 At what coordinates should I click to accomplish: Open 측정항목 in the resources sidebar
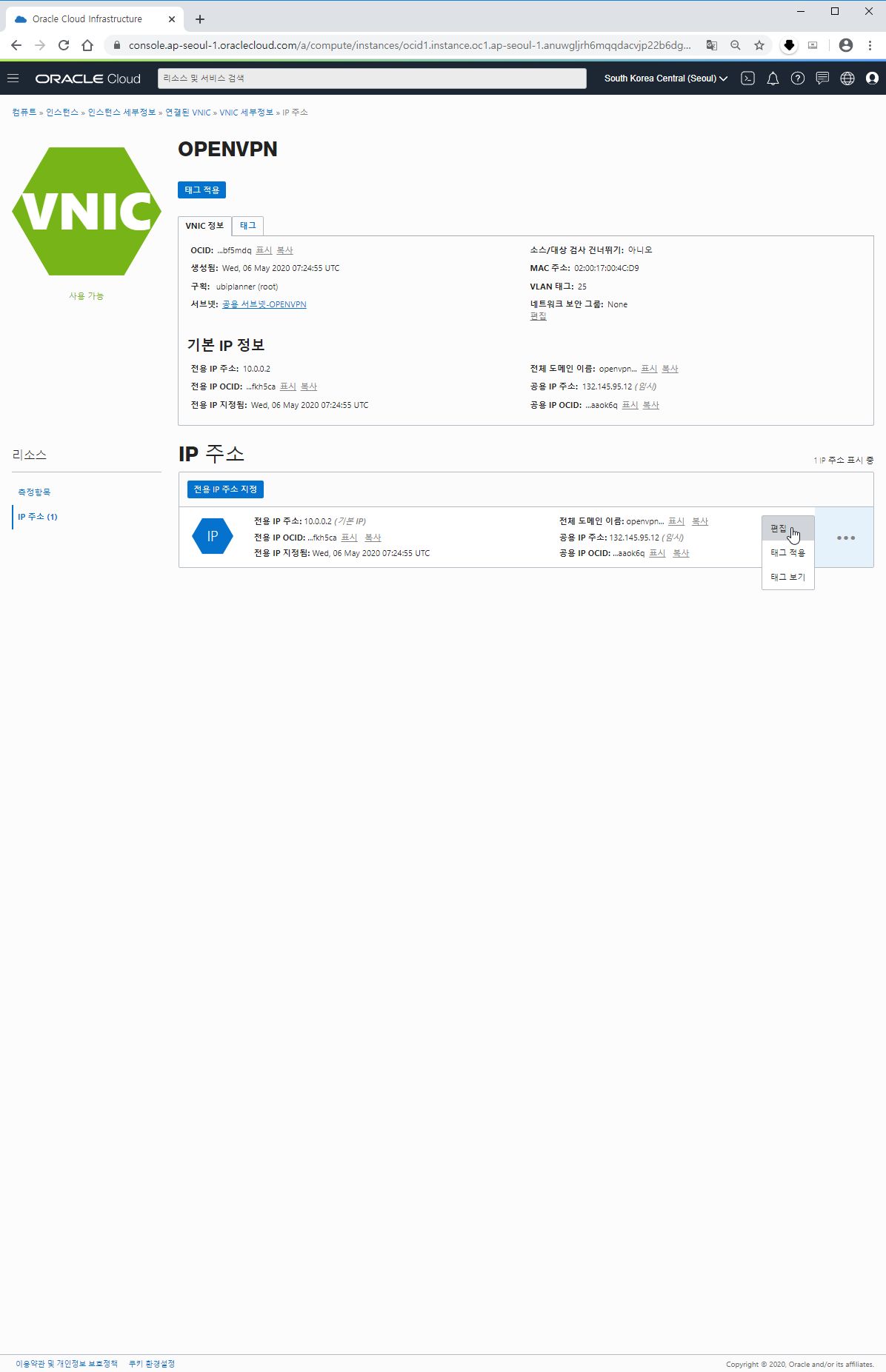(34, 492)
